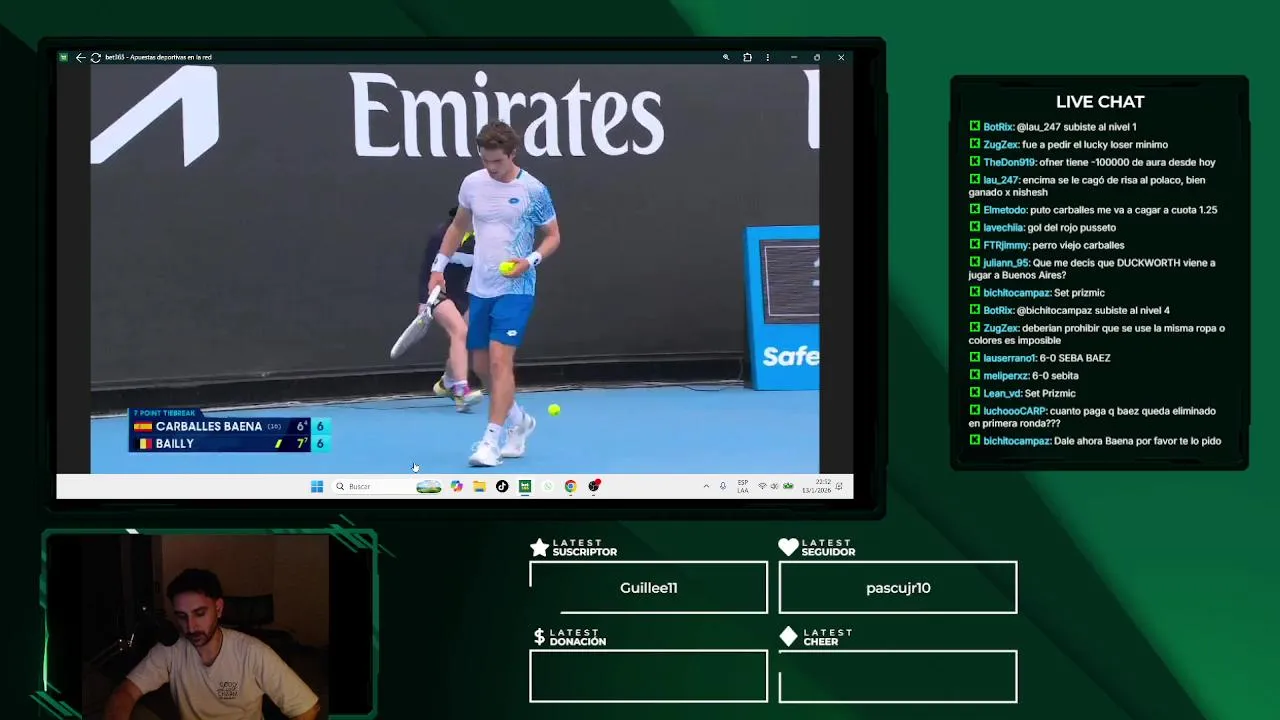Open the ESP LAA language switcher
The height and width of the screenshot is (720, 1280).
[742, 486]
